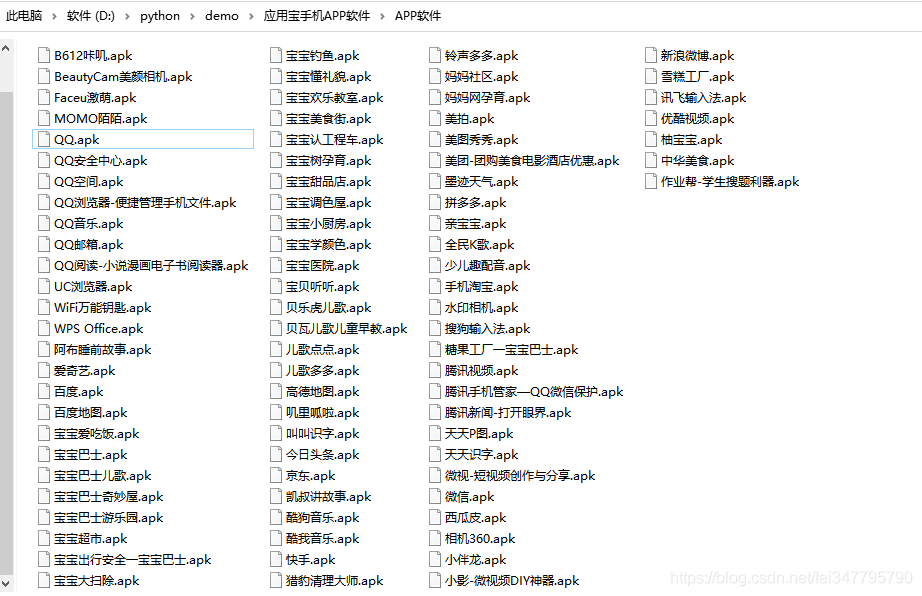Viewport: 922px width, 596px height.
Task: Open 应用宝手机APP软件 breadcrumb folder
Action: pyautogui.click(x=317, y=16)
